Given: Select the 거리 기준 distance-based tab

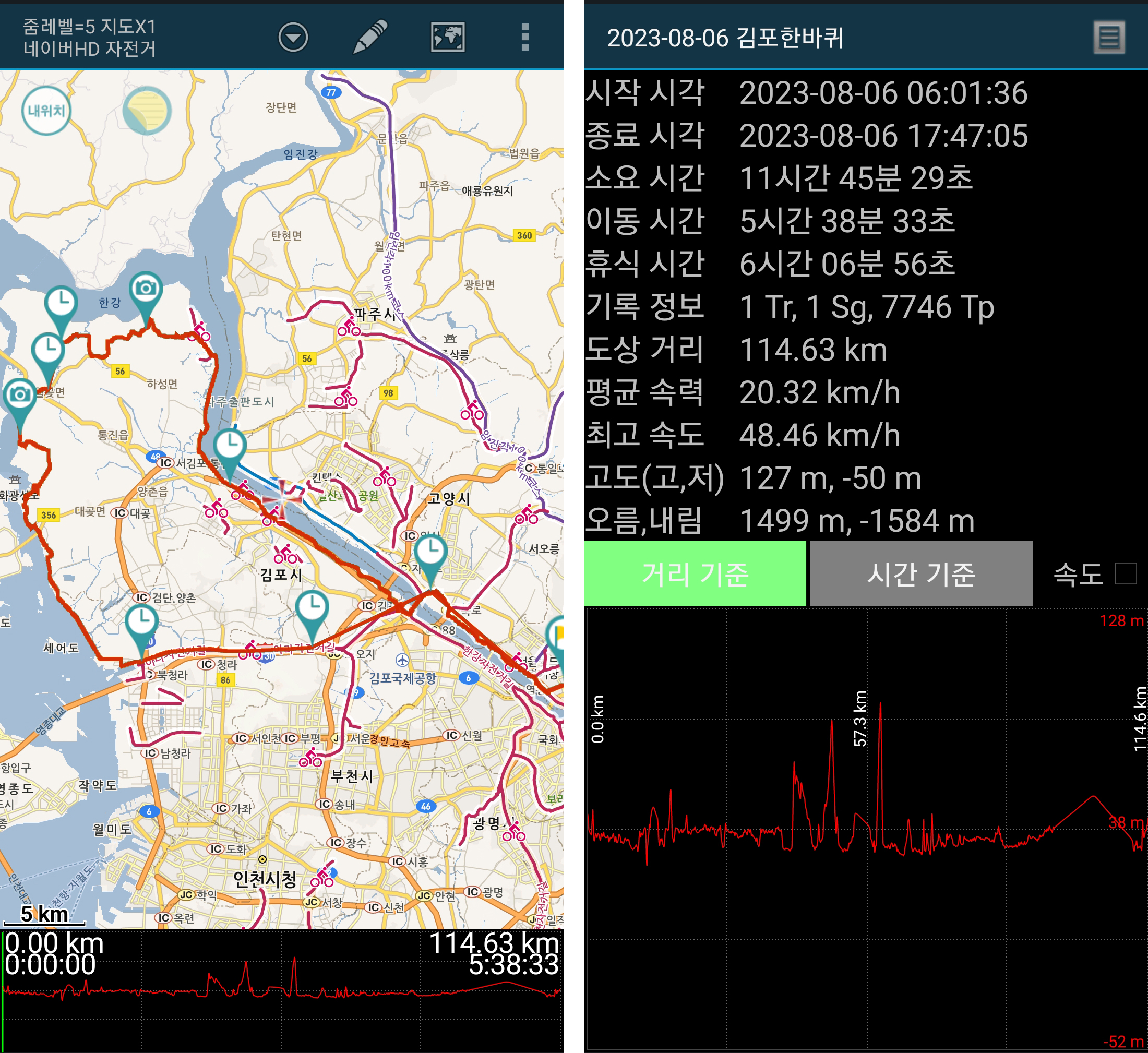Looking at the screenshot, I should point(695,573).
